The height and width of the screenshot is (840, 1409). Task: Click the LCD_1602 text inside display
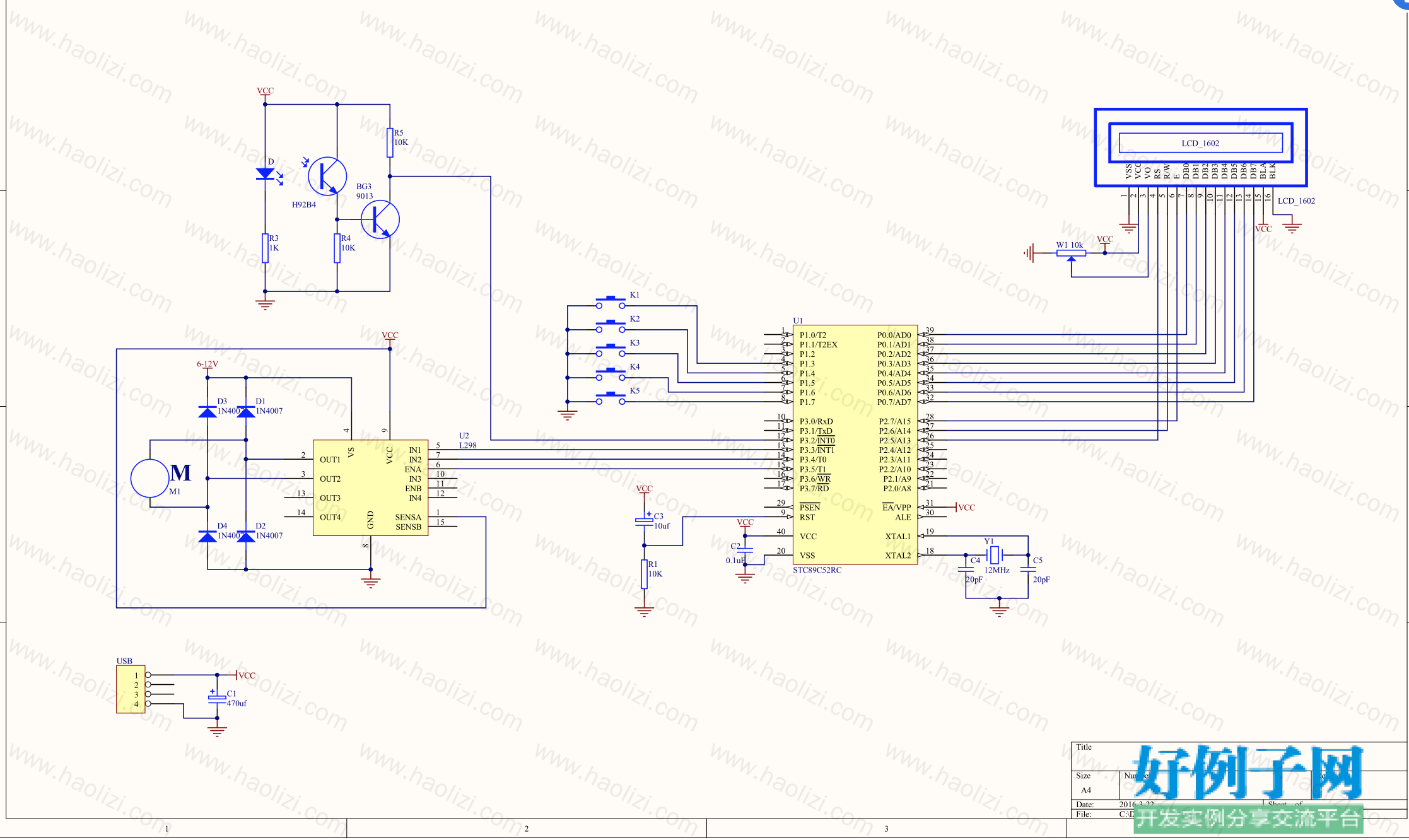pyautogui.click(x=1200, y=143)
